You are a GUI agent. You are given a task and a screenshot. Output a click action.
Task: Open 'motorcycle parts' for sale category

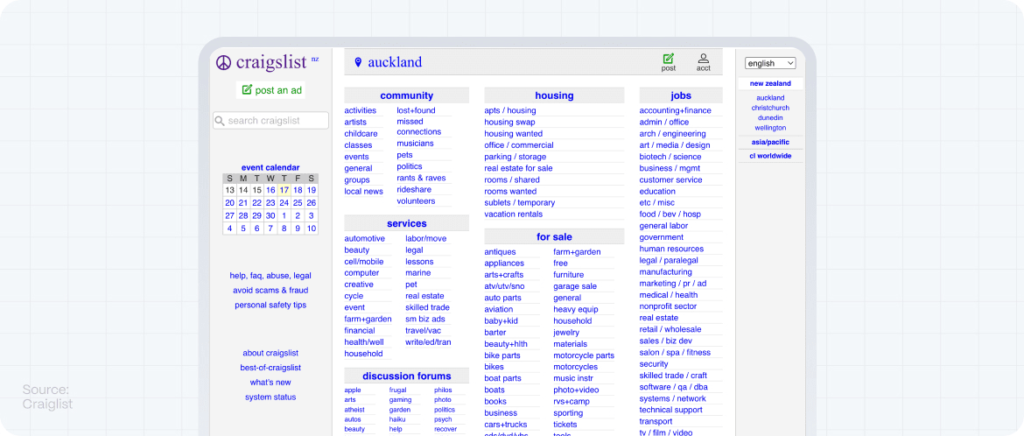[584, 356]
